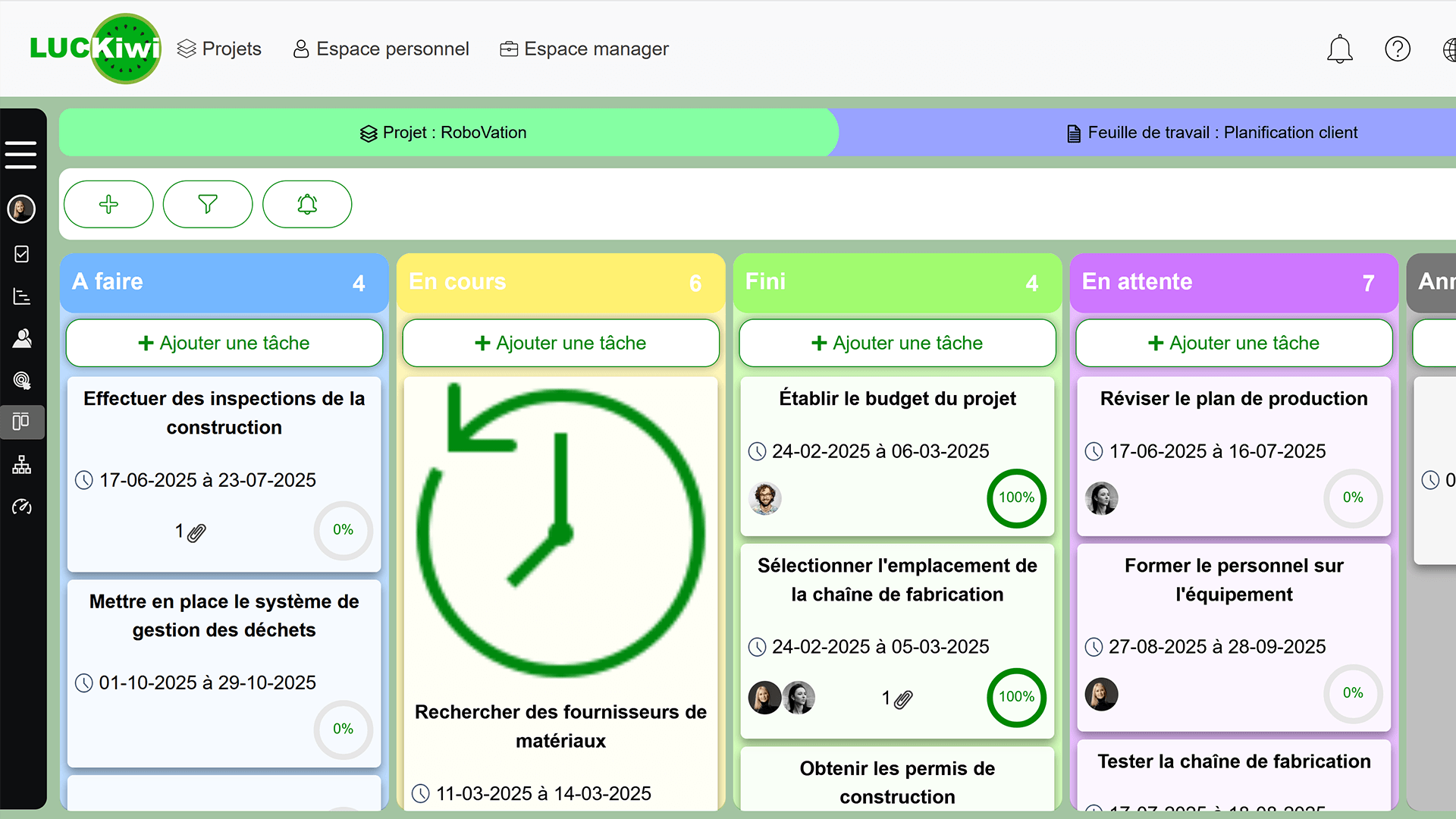Expand the 'En attente' column header
The image size is (1456, 819).
coord(1234,282)
